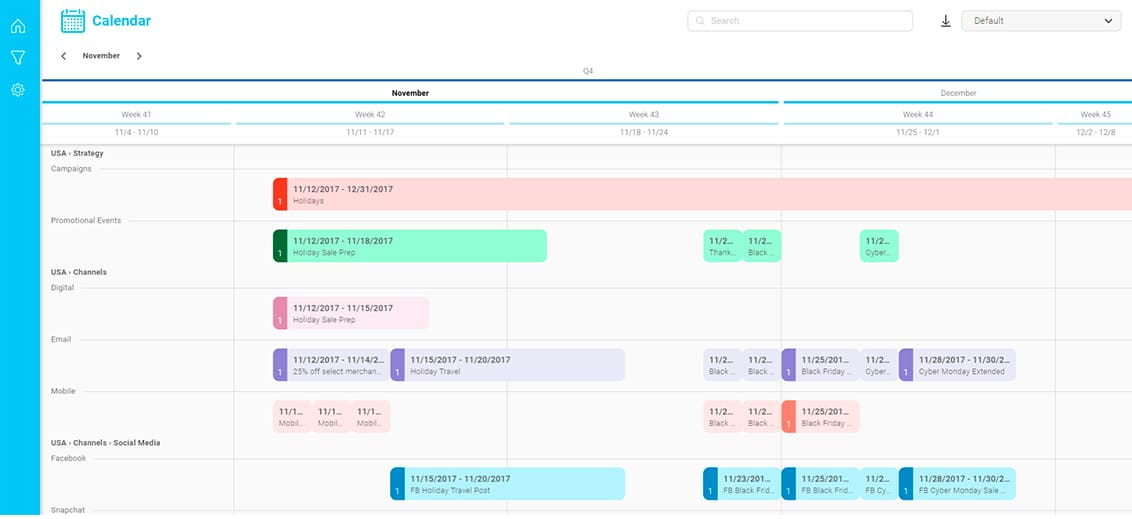Select the Week 44 header
1132x519 pixels.
click(918, 115)
